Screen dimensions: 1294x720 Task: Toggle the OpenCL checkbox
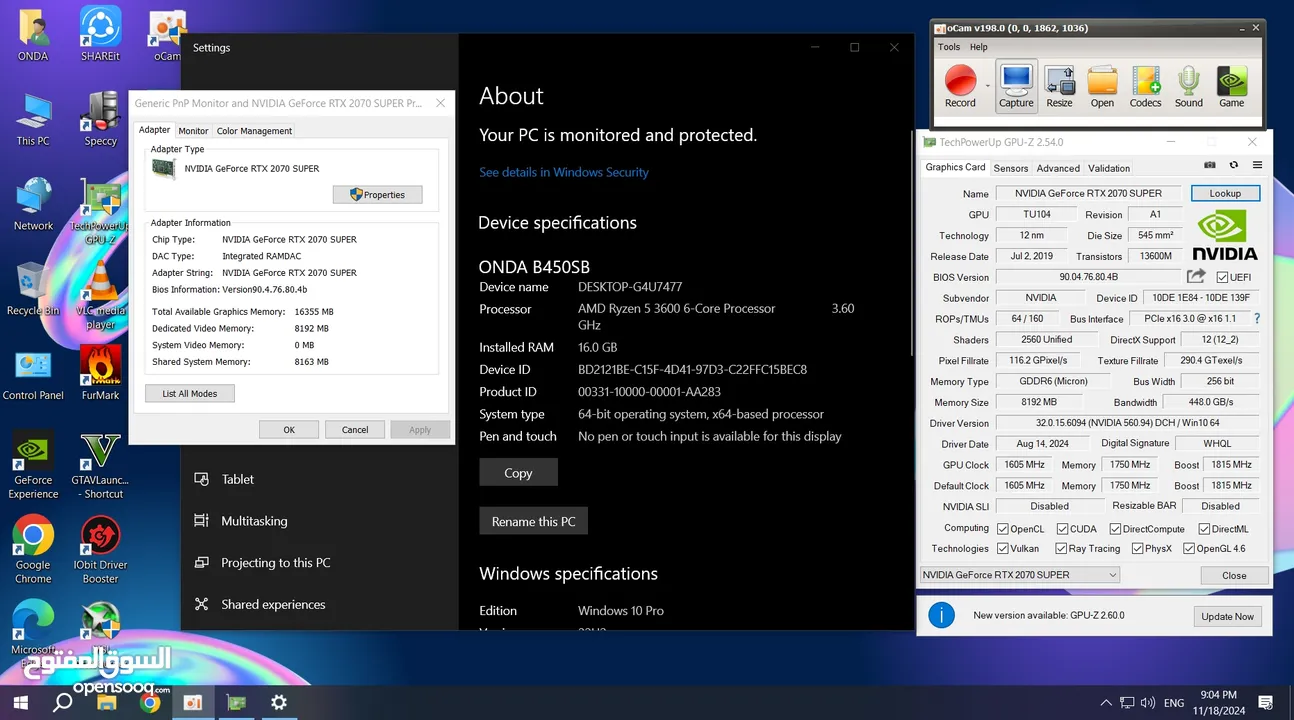pos(1002,528)
